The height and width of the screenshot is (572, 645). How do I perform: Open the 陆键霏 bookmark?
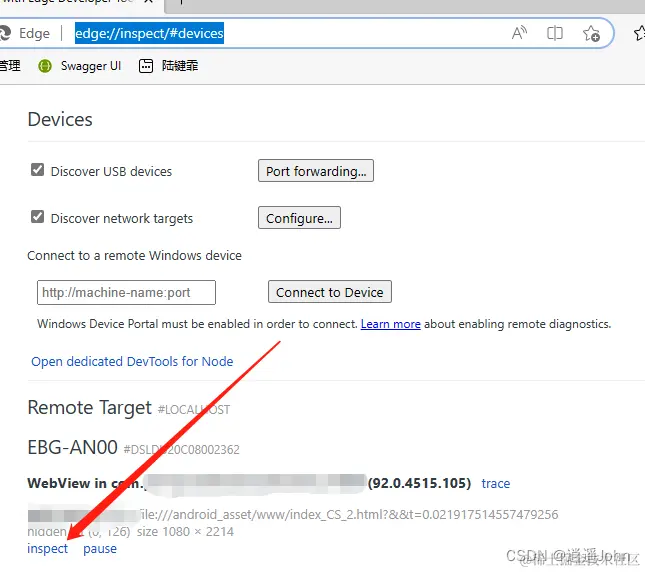click(x=168, y=66)
